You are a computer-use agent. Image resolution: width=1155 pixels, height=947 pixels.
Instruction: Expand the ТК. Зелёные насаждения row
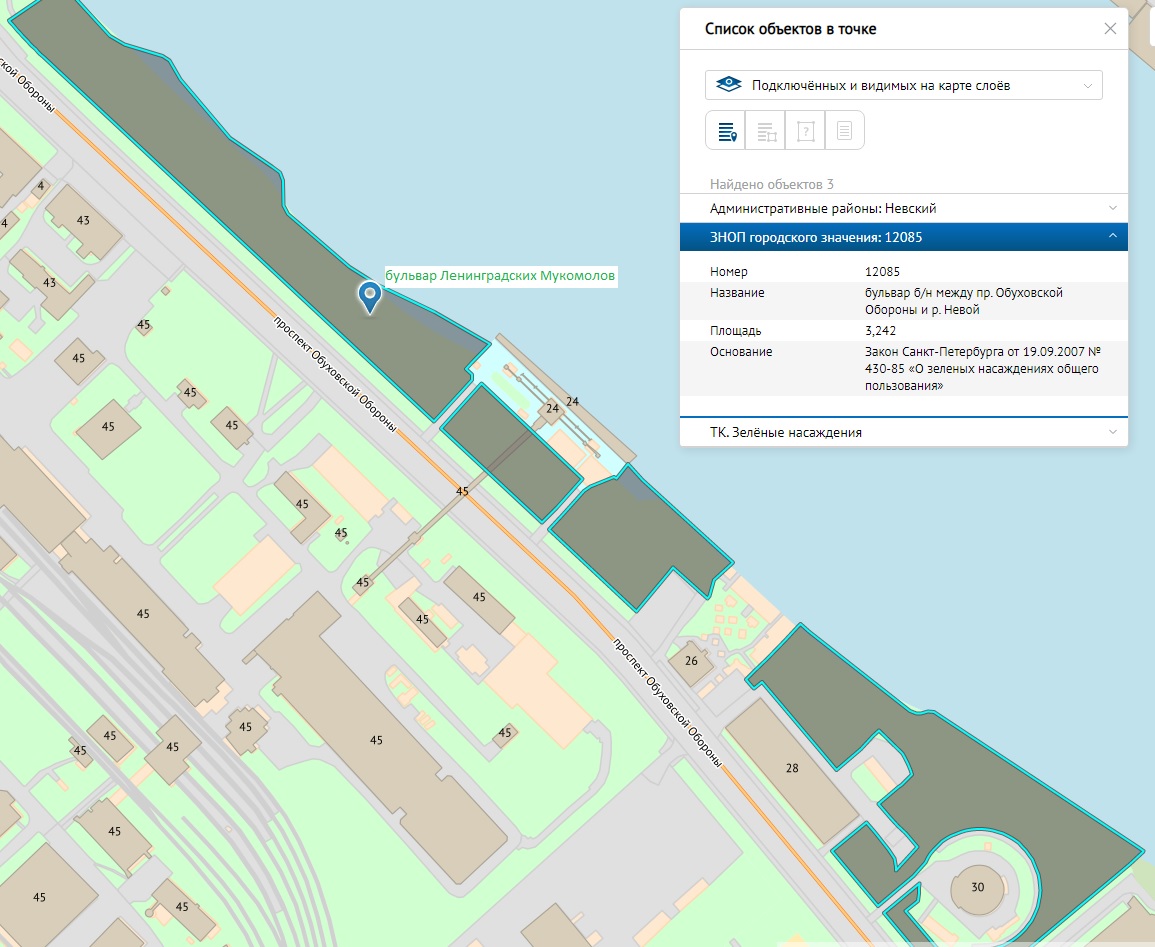click(903, 432)
